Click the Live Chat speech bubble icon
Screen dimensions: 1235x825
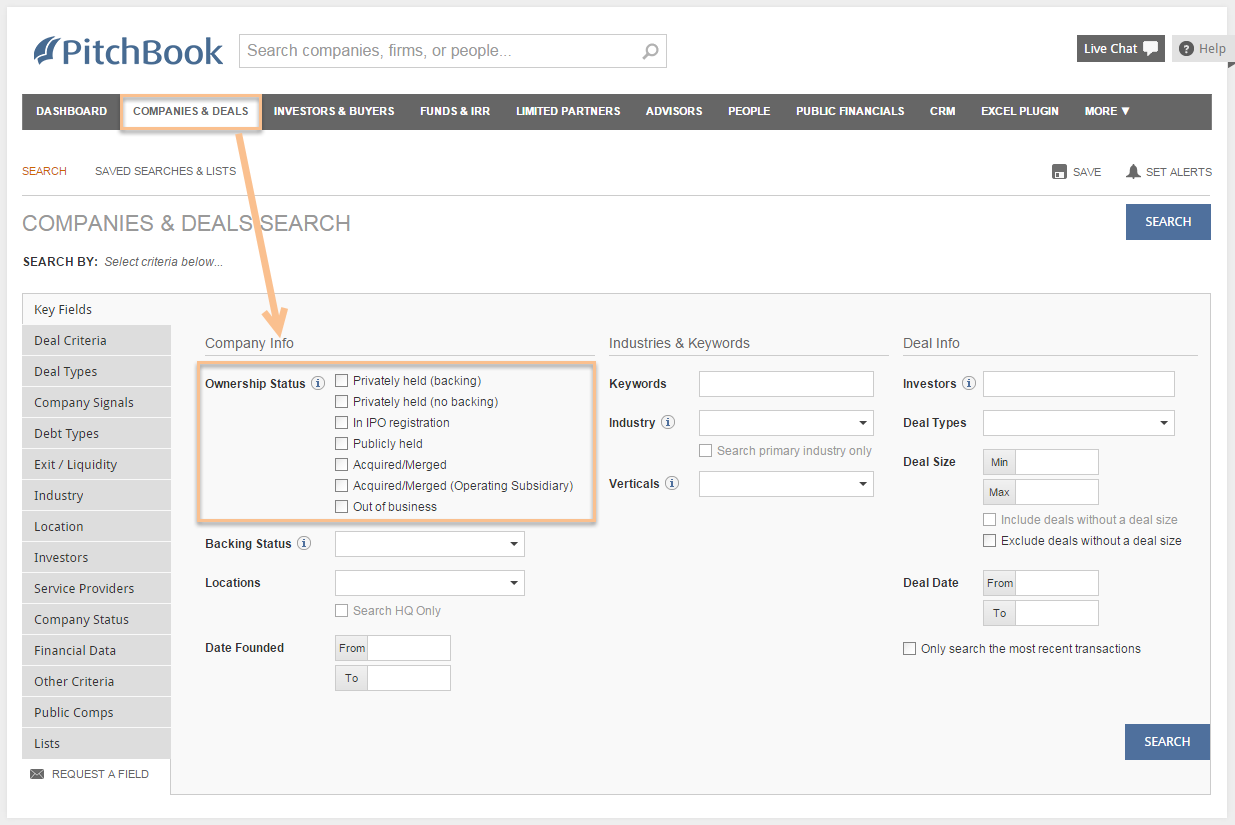[x=1150, y=47]
